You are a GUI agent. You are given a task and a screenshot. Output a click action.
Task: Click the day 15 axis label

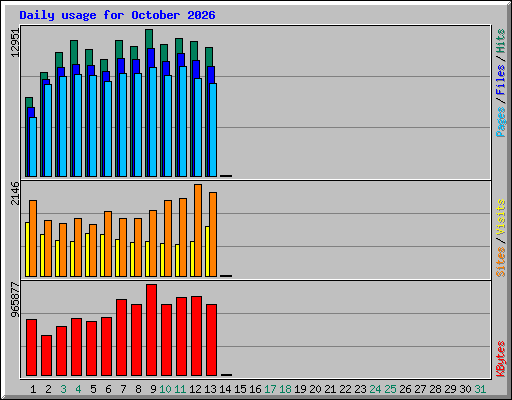(x=240, y=389)
